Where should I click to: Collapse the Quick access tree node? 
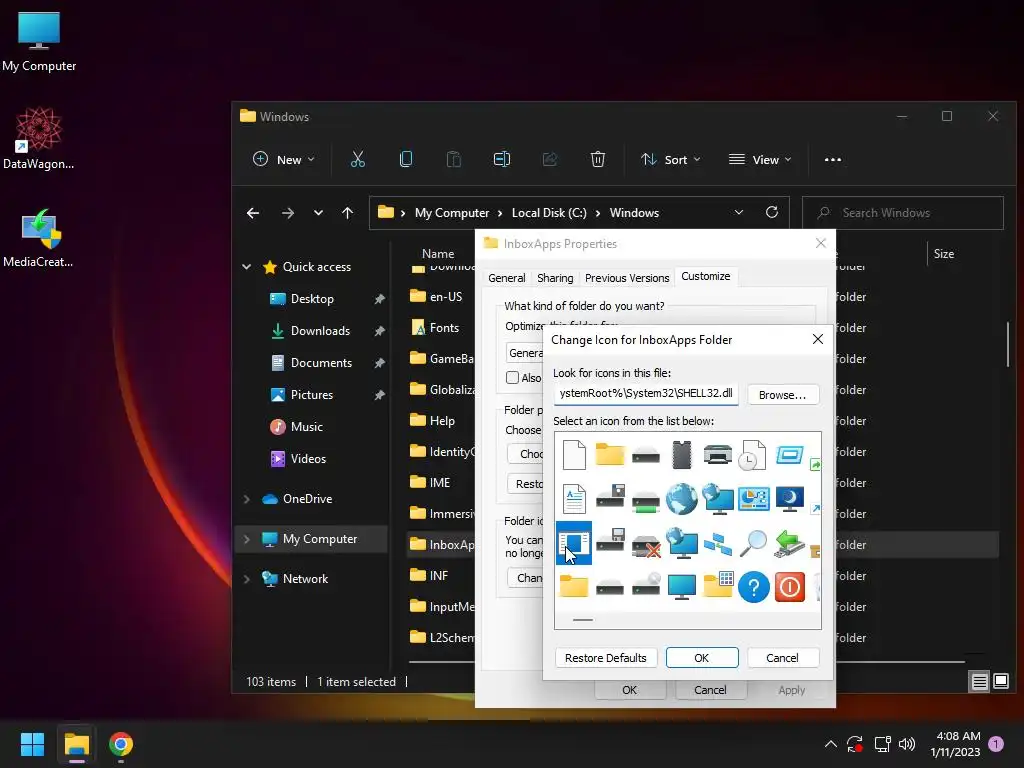tap(247, 266)
